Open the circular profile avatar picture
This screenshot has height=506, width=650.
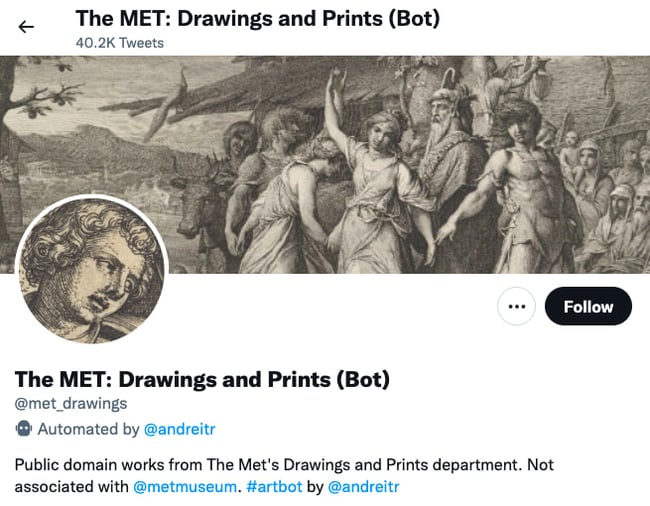click(93, 271)
